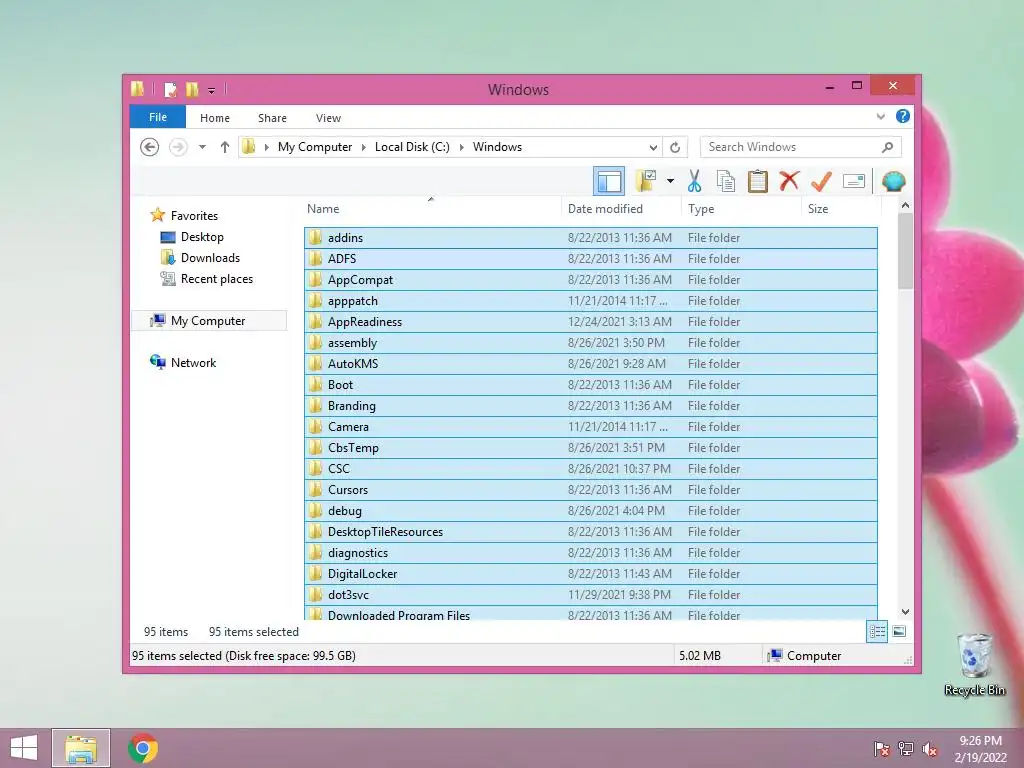Viewport: 1024px width, 768px height.
Task: Select the DigitalLocker folder
Action: tap(590, 573)
